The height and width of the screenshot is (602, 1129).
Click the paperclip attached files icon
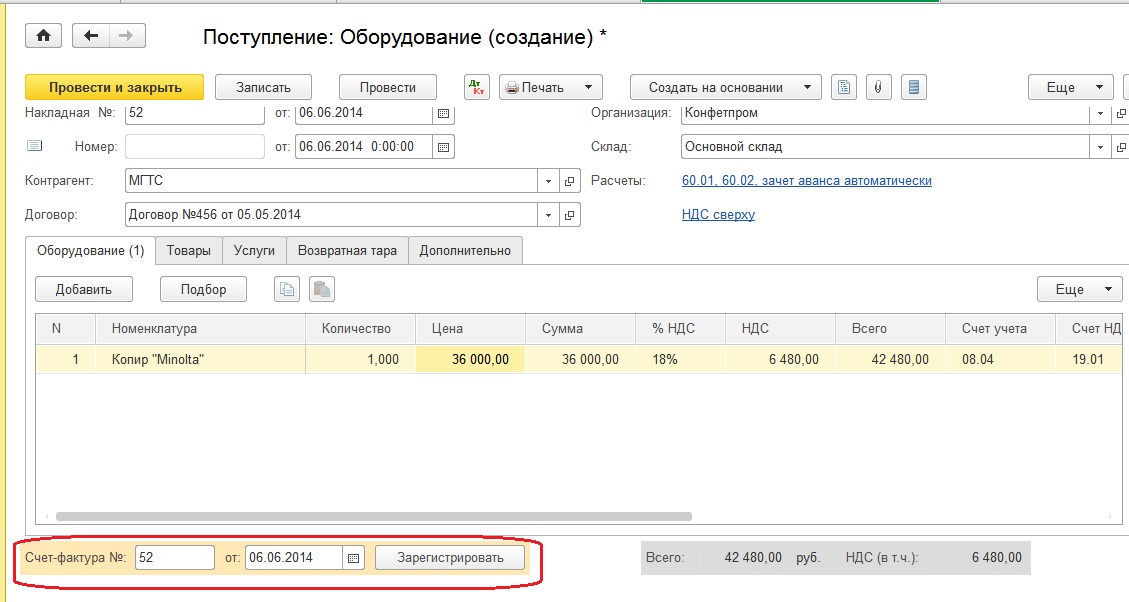(877, 87)
